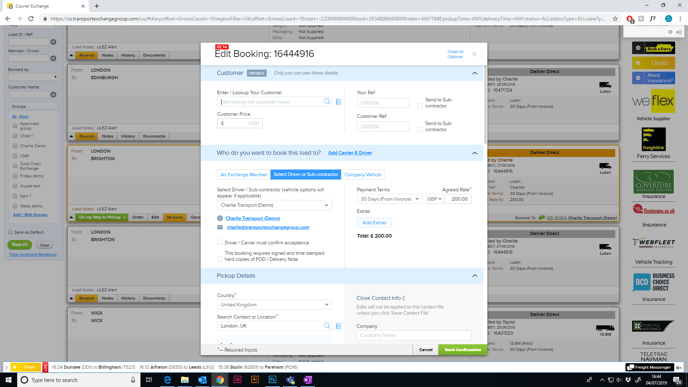Open Microsoft Edge from the taskbar
Image resolution: width=688 pixels, height=387 pixels.
(x=167, y=380)
